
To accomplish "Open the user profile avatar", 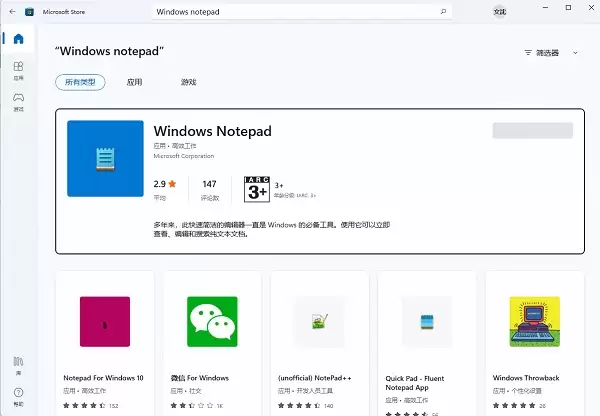I will [499, 12].
